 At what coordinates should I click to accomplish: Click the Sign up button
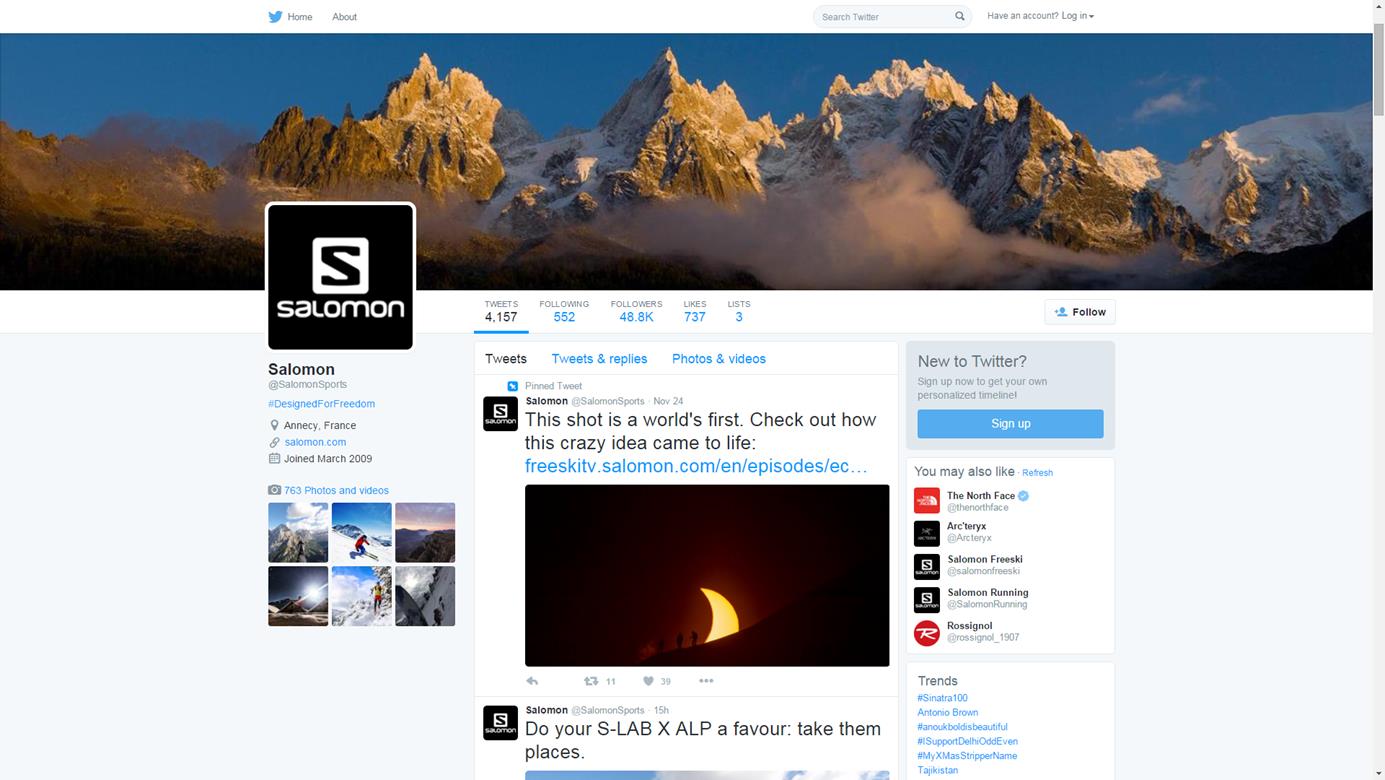point(1010,424)
